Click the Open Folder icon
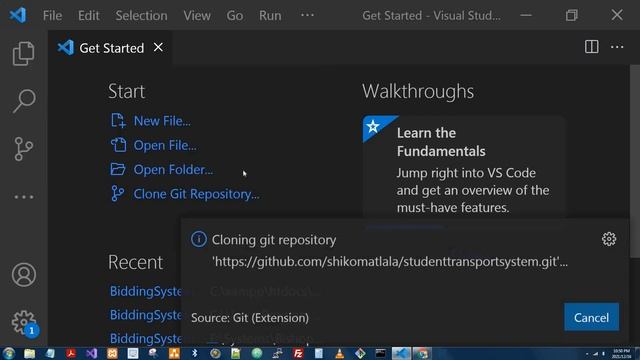640x360 pixels. [118, 169]
